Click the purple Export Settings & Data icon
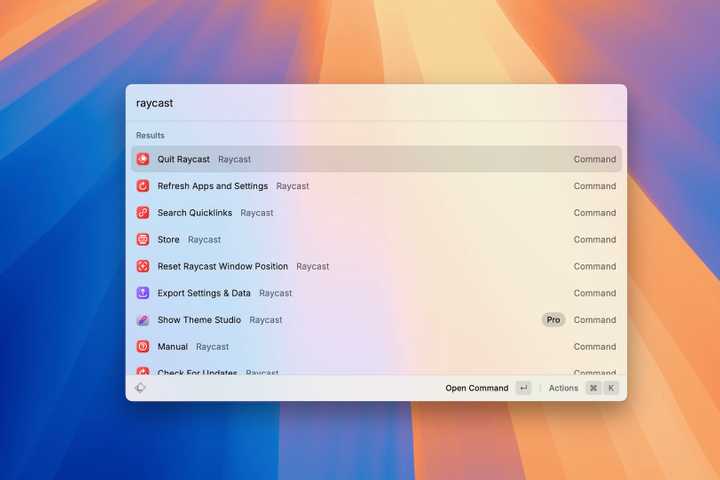720x480 pixels. (x=143, y=293)
